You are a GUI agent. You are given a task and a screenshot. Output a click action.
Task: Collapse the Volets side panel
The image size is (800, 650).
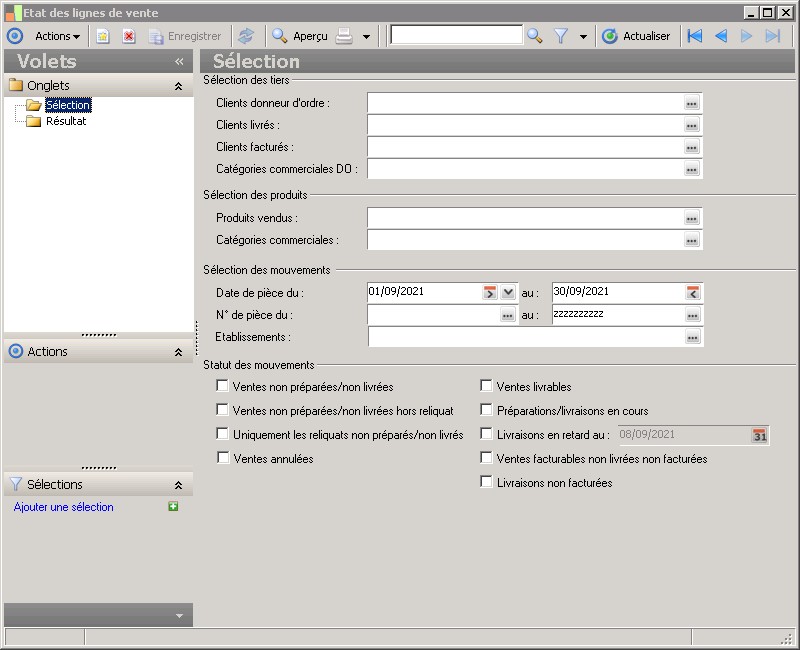click(x=179, y=62)
